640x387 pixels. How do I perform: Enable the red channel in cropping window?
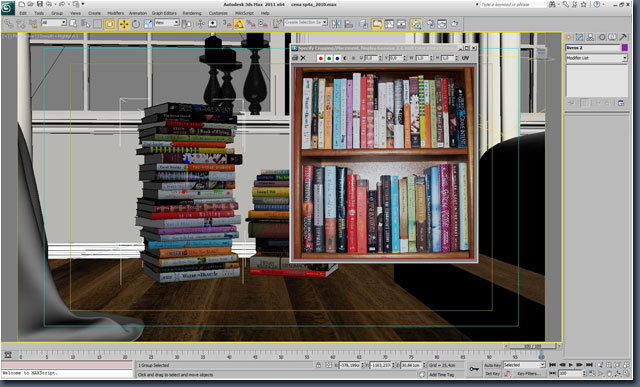320,58
